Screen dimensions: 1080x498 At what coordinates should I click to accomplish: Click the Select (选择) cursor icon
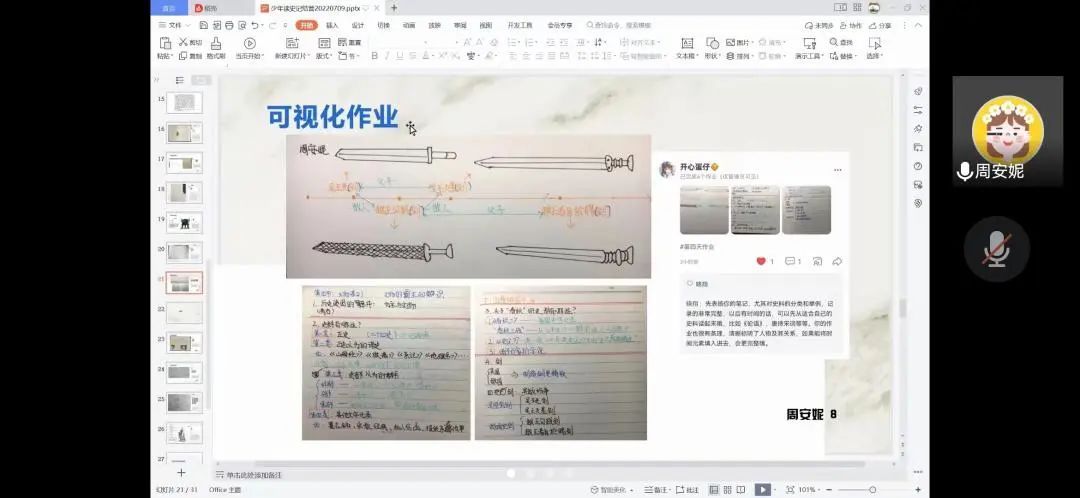[x=875, y=43]
